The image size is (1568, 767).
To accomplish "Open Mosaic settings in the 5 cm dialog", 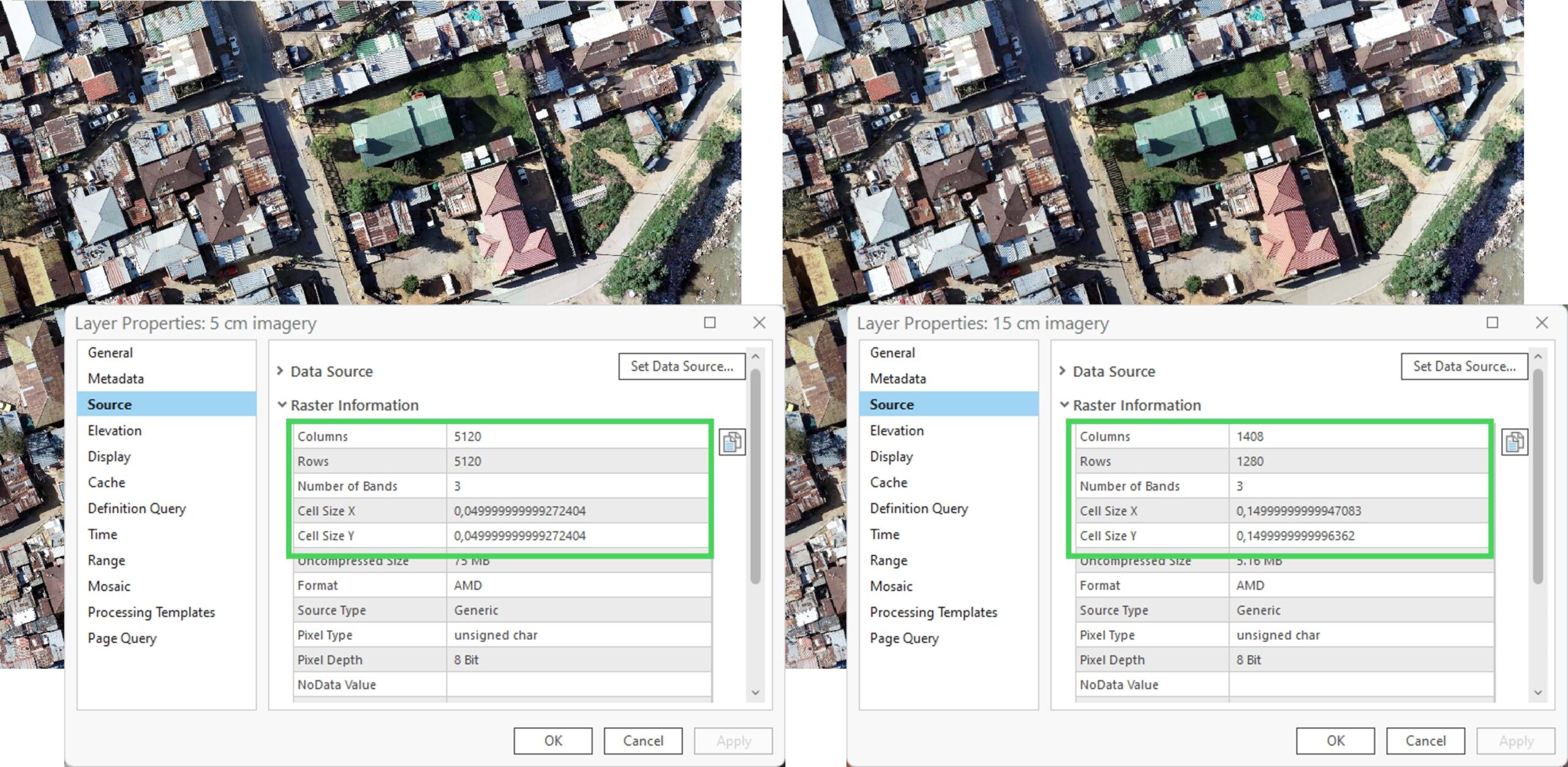I will [110, 586].
